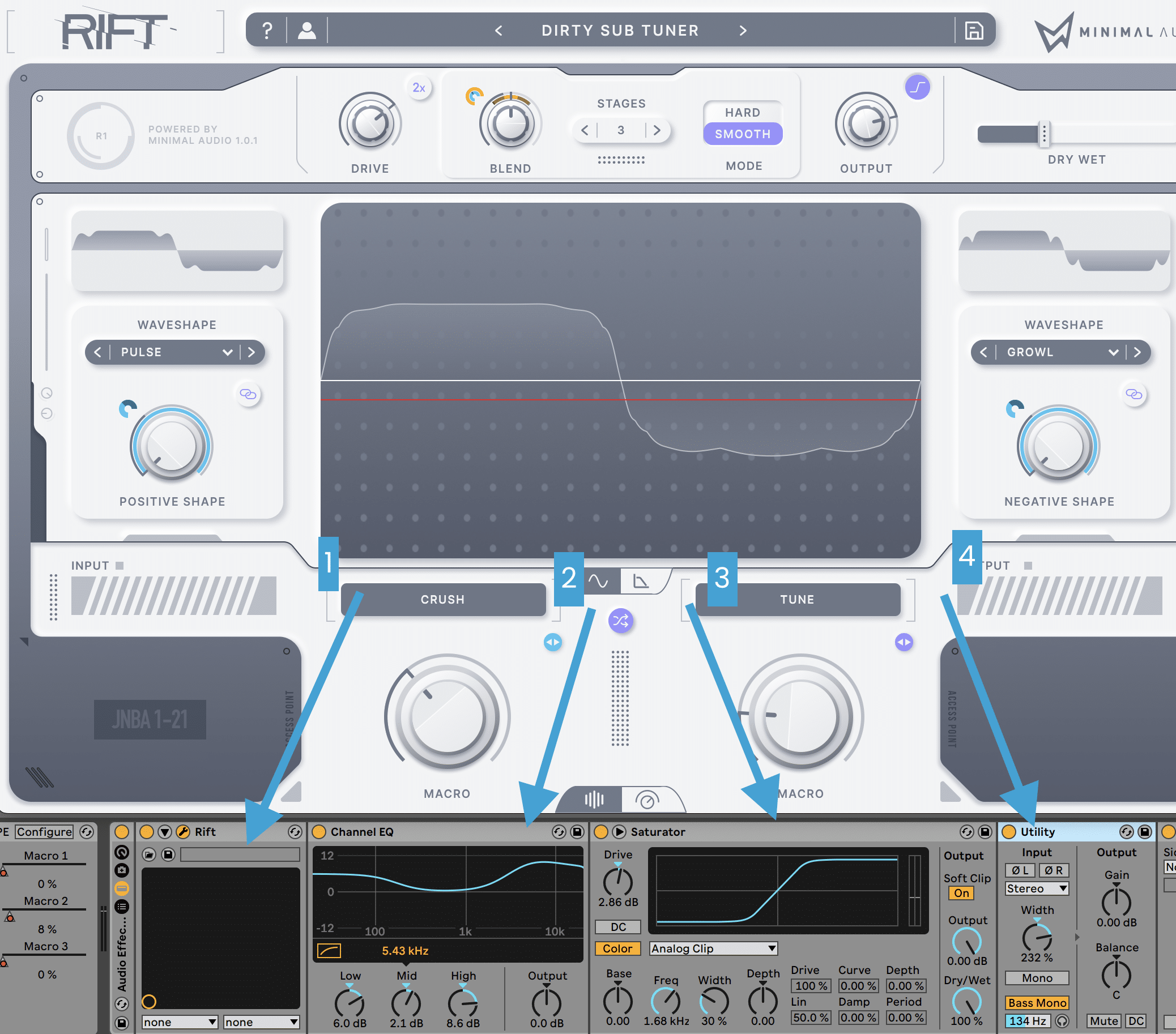Select next negative waveshape after GROWL
1176x1034 pixels.
point(1137,352)
